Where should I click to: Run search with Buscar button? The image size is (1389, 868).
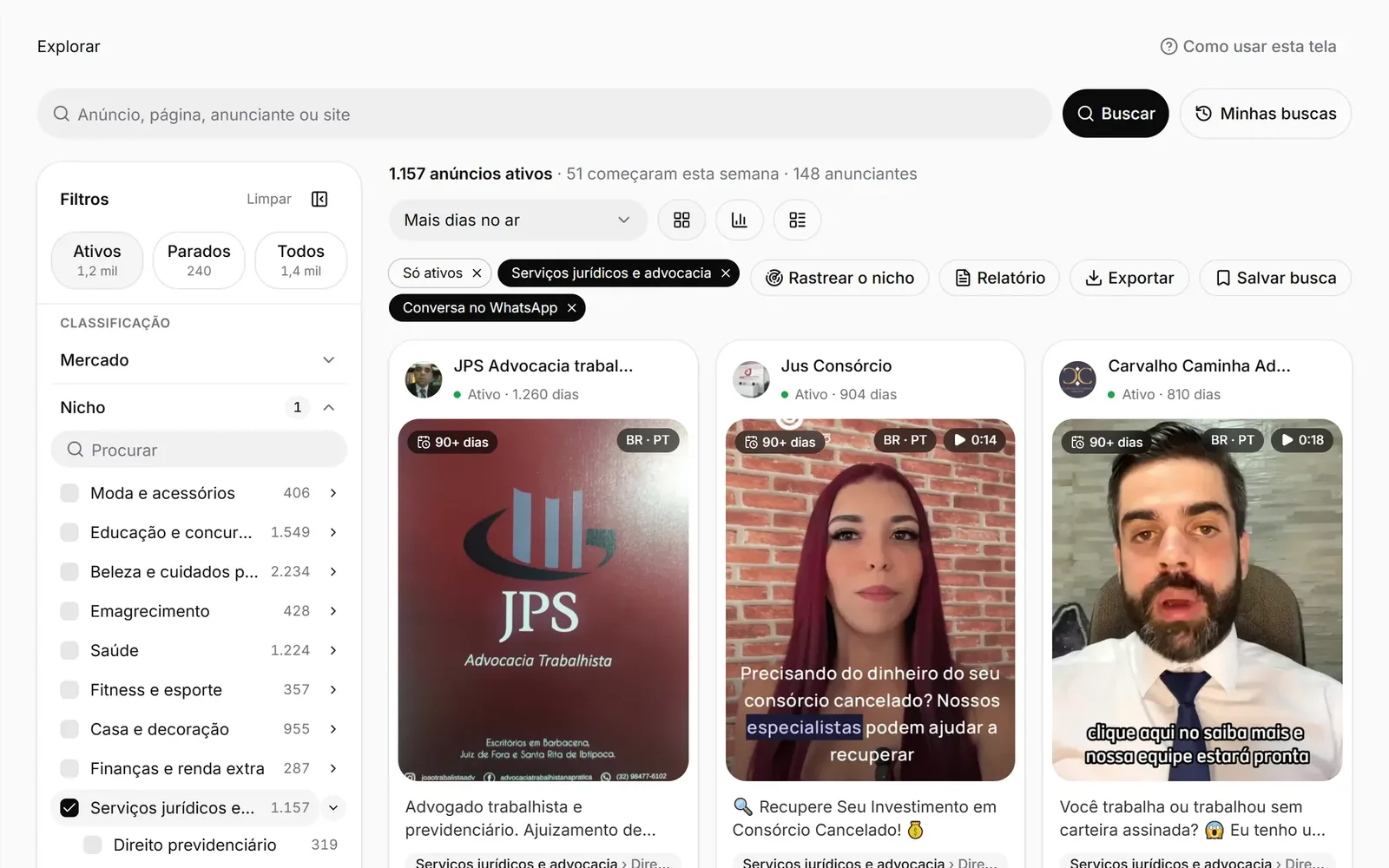[1116, 114]
